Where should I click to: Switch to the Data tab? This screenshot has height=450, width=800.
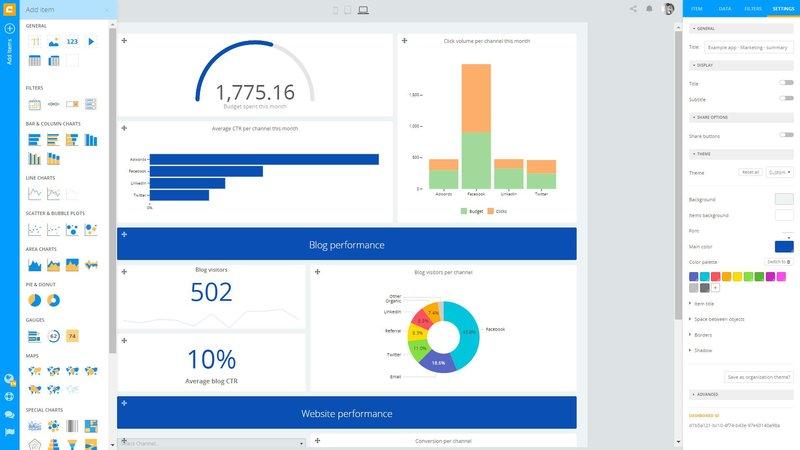click(x=725, y=8)
